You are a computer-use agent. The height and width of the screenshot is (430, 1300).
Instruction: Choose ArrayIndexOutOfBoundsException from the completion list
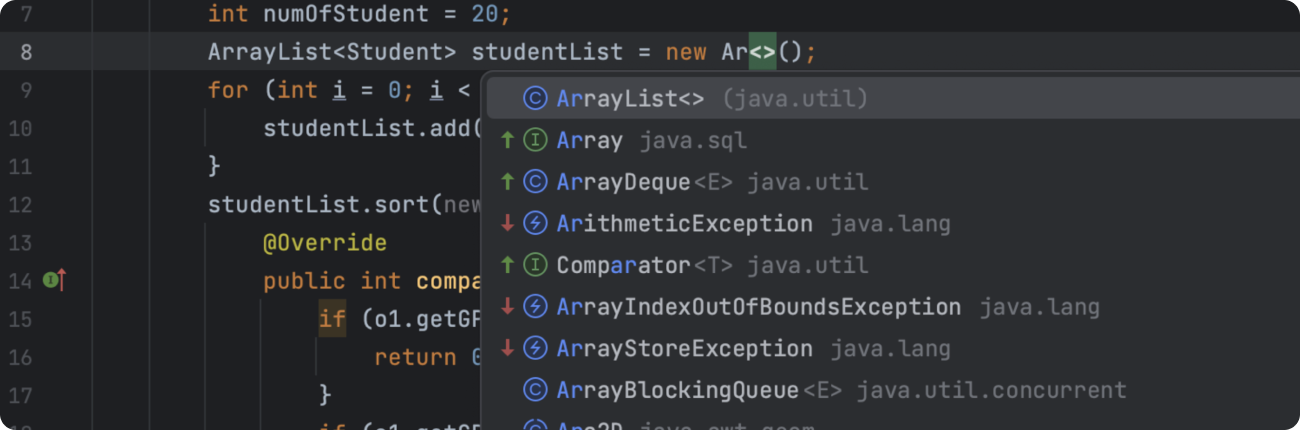click(x=758, y=307)
